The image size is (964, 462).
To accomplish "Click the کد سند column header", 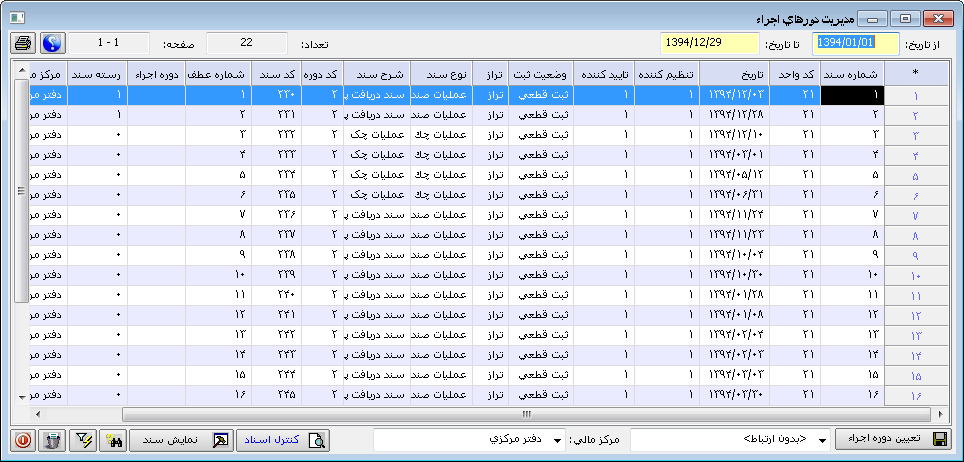I will pyautogui.click(x=276, y=73).
